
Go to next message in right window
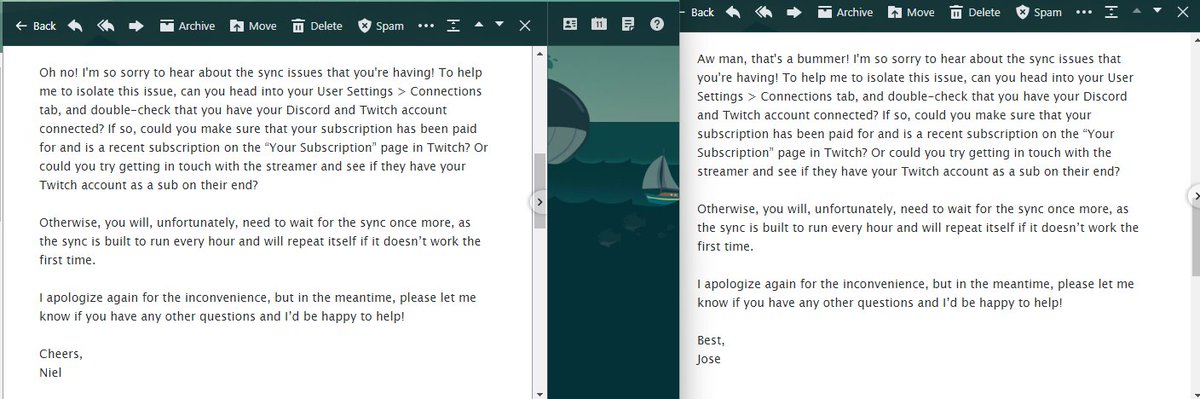[x=1157, y=11]
